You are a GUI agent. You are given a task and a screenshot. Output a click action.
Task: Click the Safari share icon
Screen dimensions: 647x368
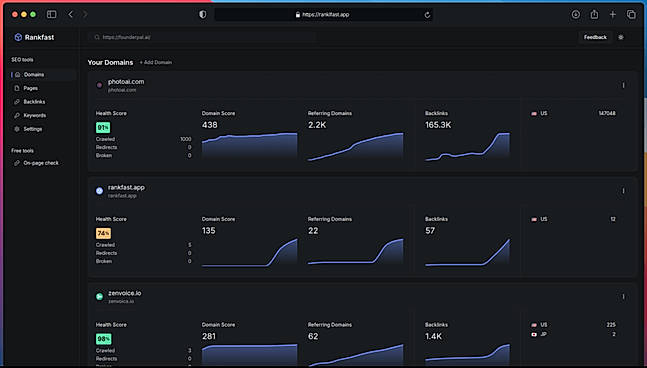(x=594, y=14)
